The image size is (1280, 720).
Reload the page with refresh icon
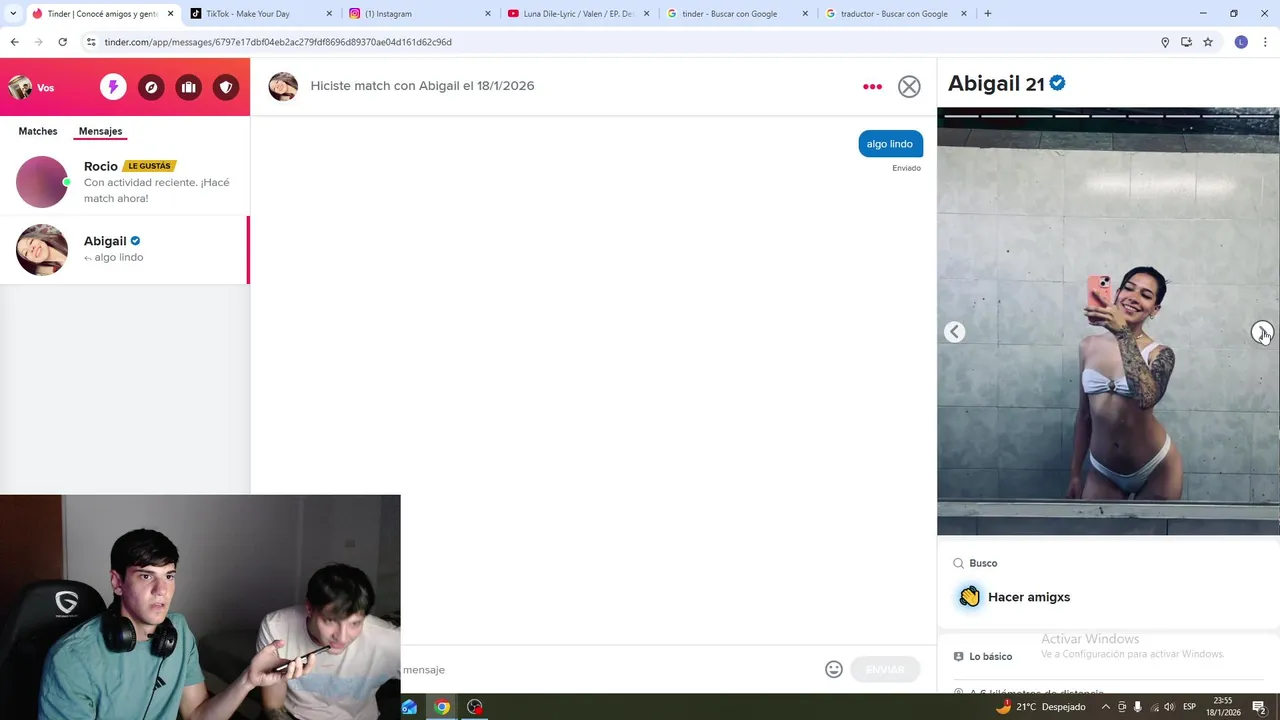point(62,42)
